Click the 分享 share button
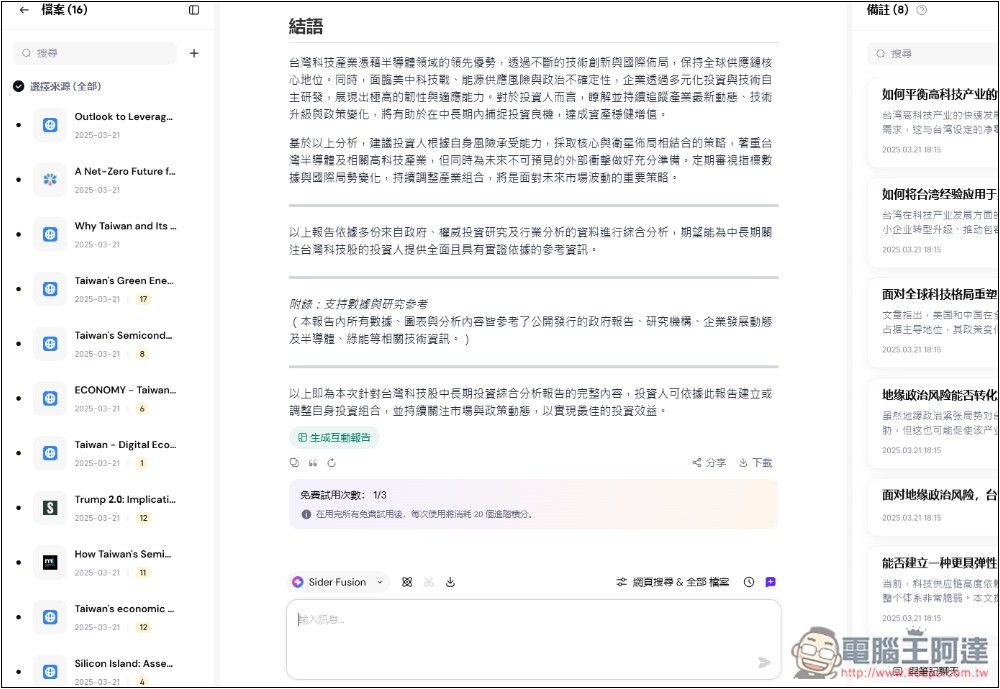1000x689 pixels. click(x=709, y=463)
